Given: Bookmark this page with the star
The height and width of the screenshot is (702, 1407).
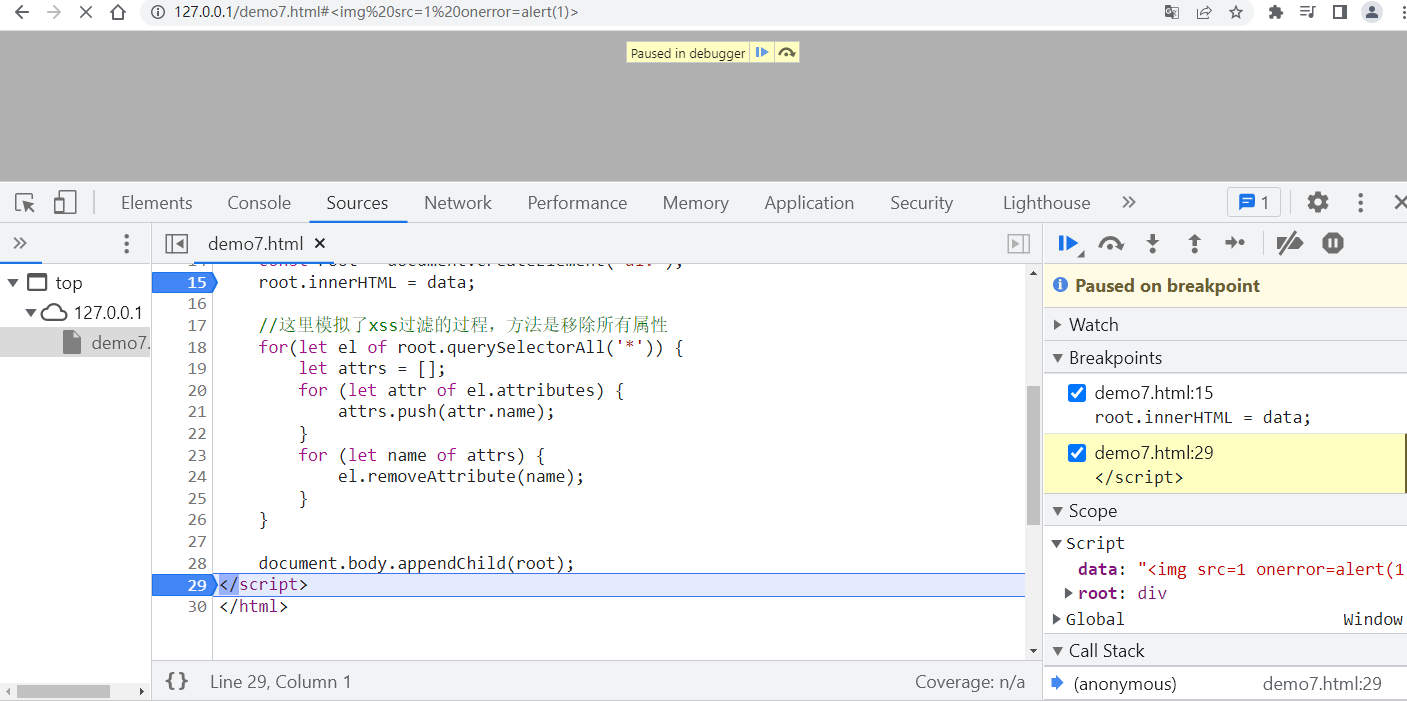Looking at the screenshot, I should click(1236, 13).
